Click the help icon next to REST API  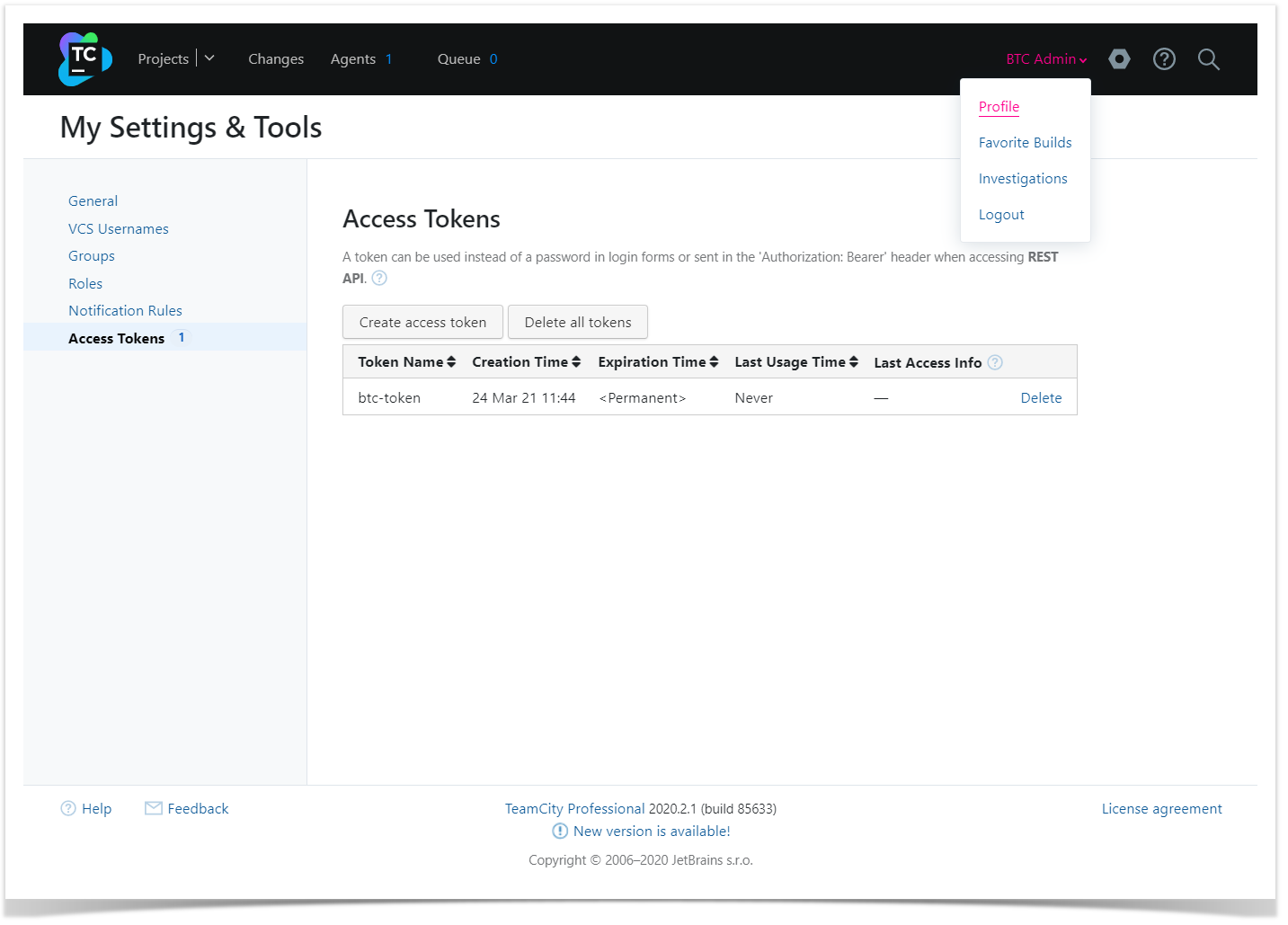click(379, 278)
